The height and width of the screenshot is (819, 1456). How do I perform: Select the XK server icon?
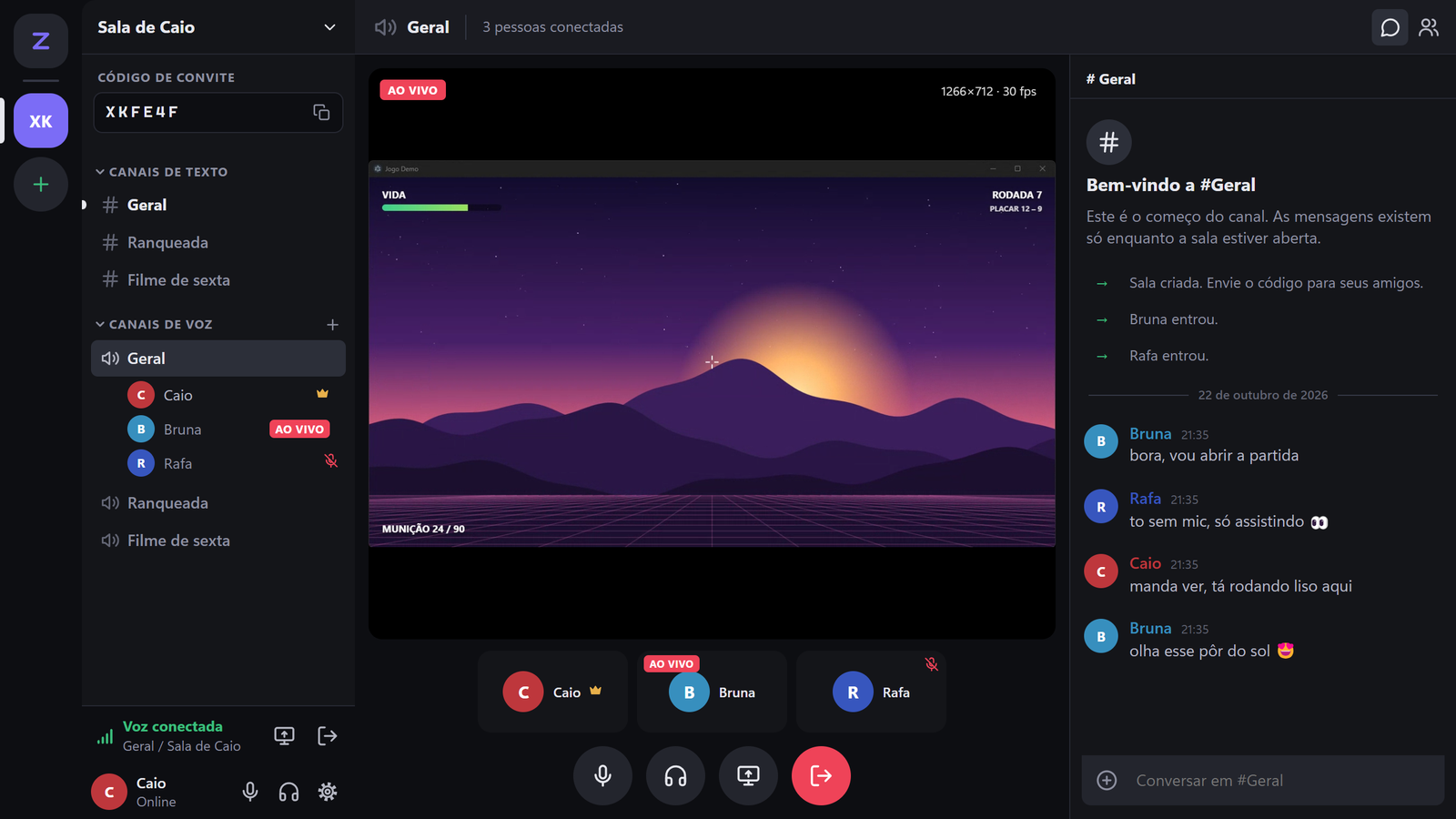41,121
